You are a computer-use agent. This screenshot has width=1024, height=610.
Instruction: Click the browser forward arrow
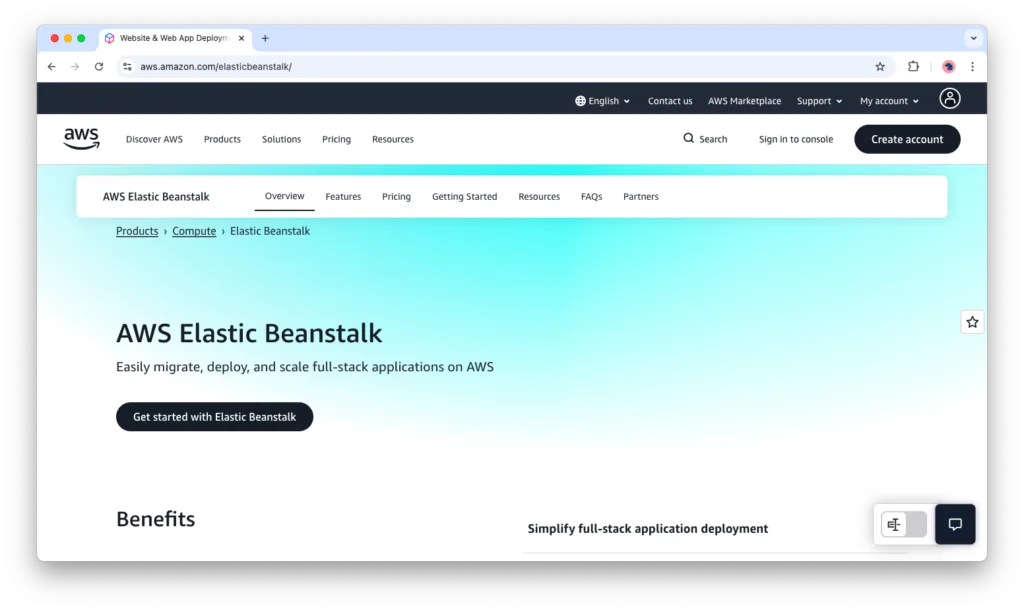75,67
